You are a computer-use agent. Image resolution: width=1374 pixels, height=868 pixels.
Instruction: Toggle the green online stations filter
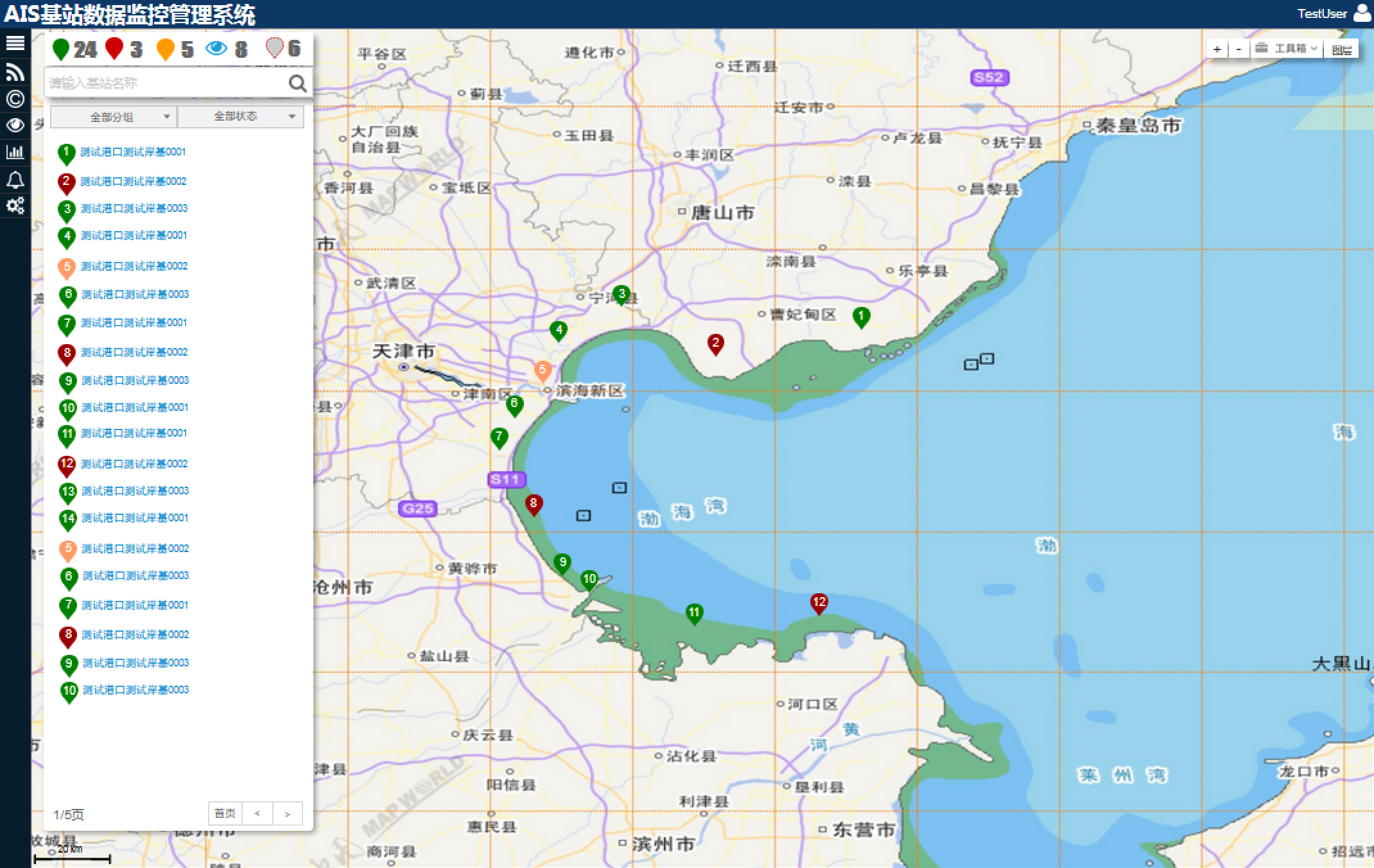[x=62, y=48]
